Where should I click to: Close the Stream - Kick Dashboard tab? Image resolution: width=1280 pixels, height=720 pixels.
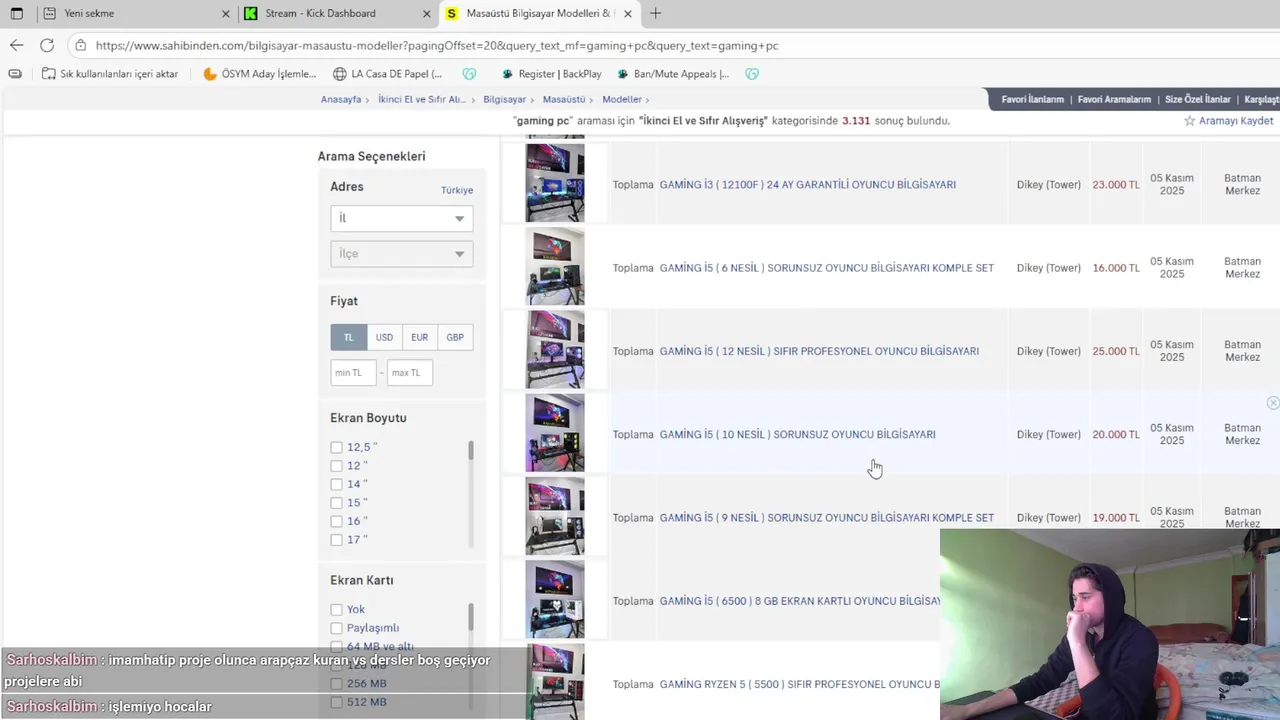coord(427,14)
